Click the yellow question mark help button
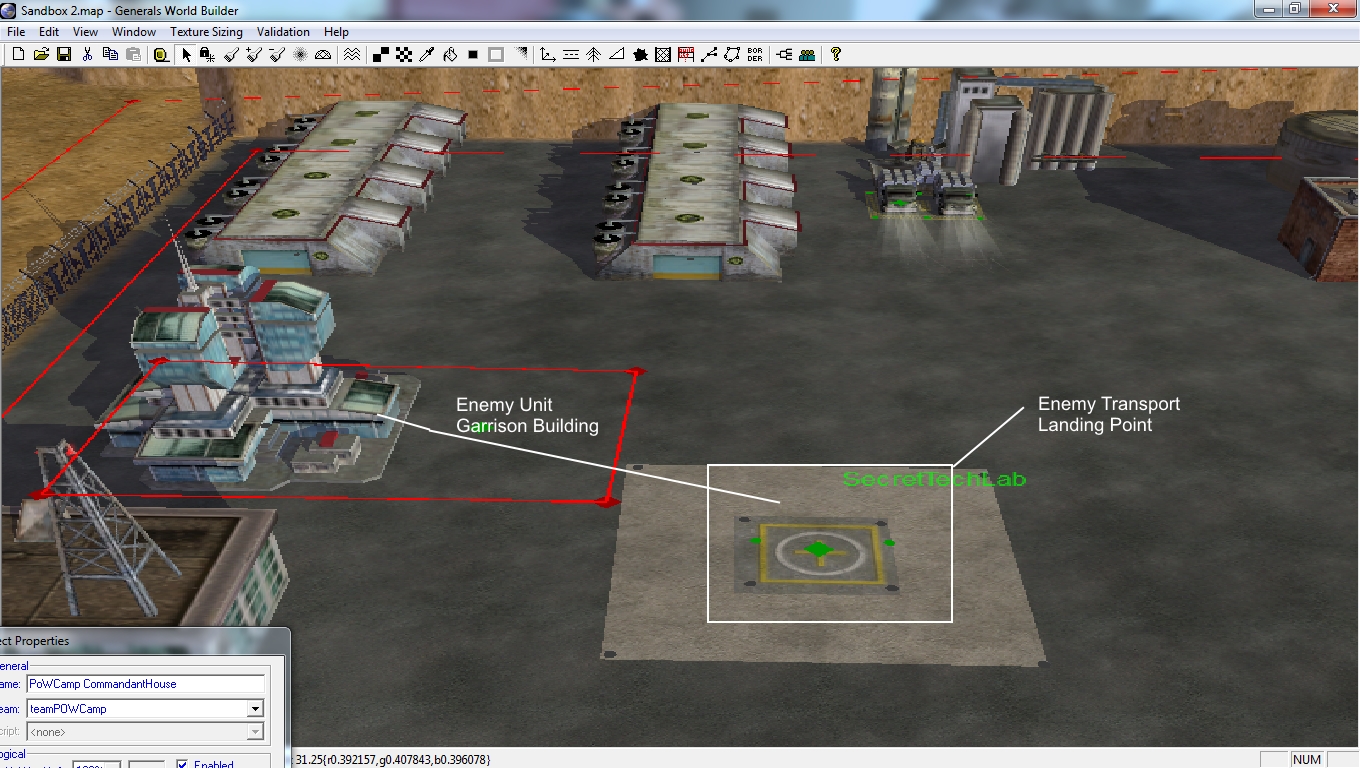 pyautogui.click(x=836, y=55)
